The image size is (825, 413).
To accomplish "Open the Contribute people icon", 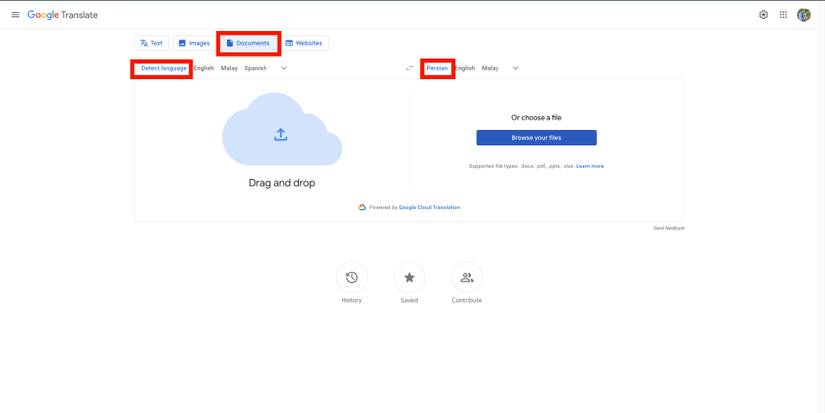I will click(466, 278).
